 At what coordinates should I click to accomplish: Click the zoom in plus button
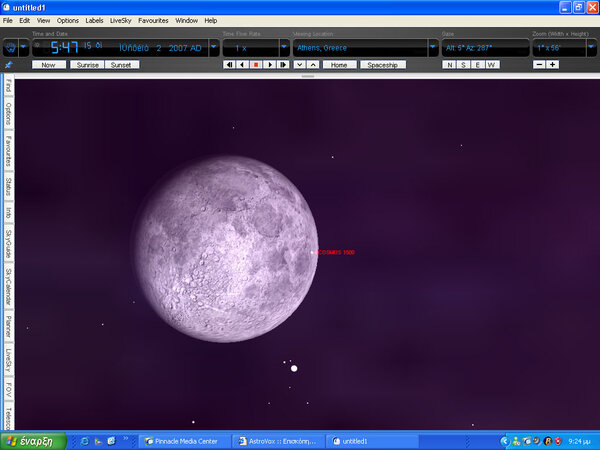[x=553, y=64]
